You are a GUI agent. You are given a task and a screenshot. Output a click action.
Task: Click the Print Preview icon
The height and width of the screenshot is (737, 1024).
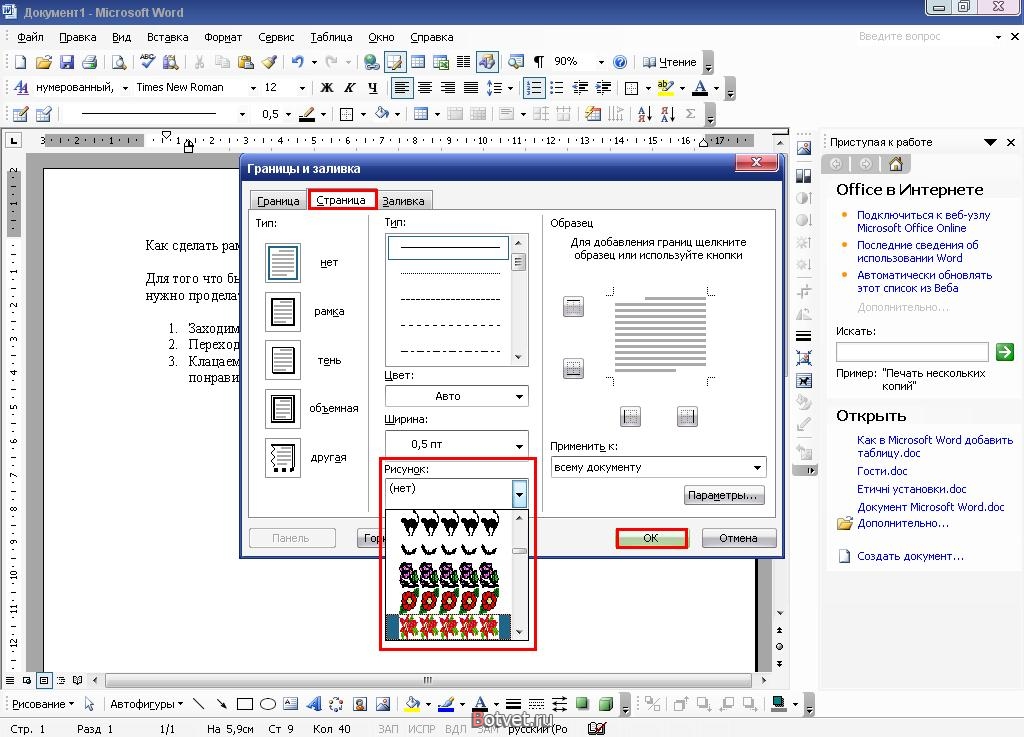[x=119, y=62]
